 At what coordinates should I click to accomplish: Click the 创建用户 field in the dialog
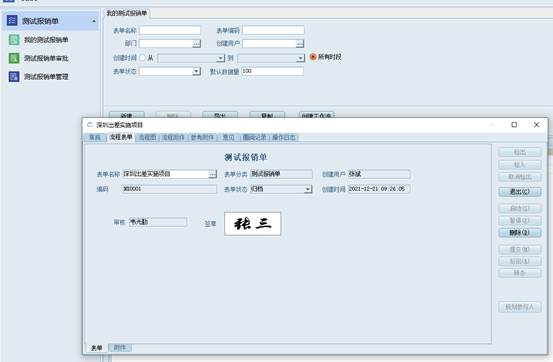pyautogui.click(x=379, y=174)
